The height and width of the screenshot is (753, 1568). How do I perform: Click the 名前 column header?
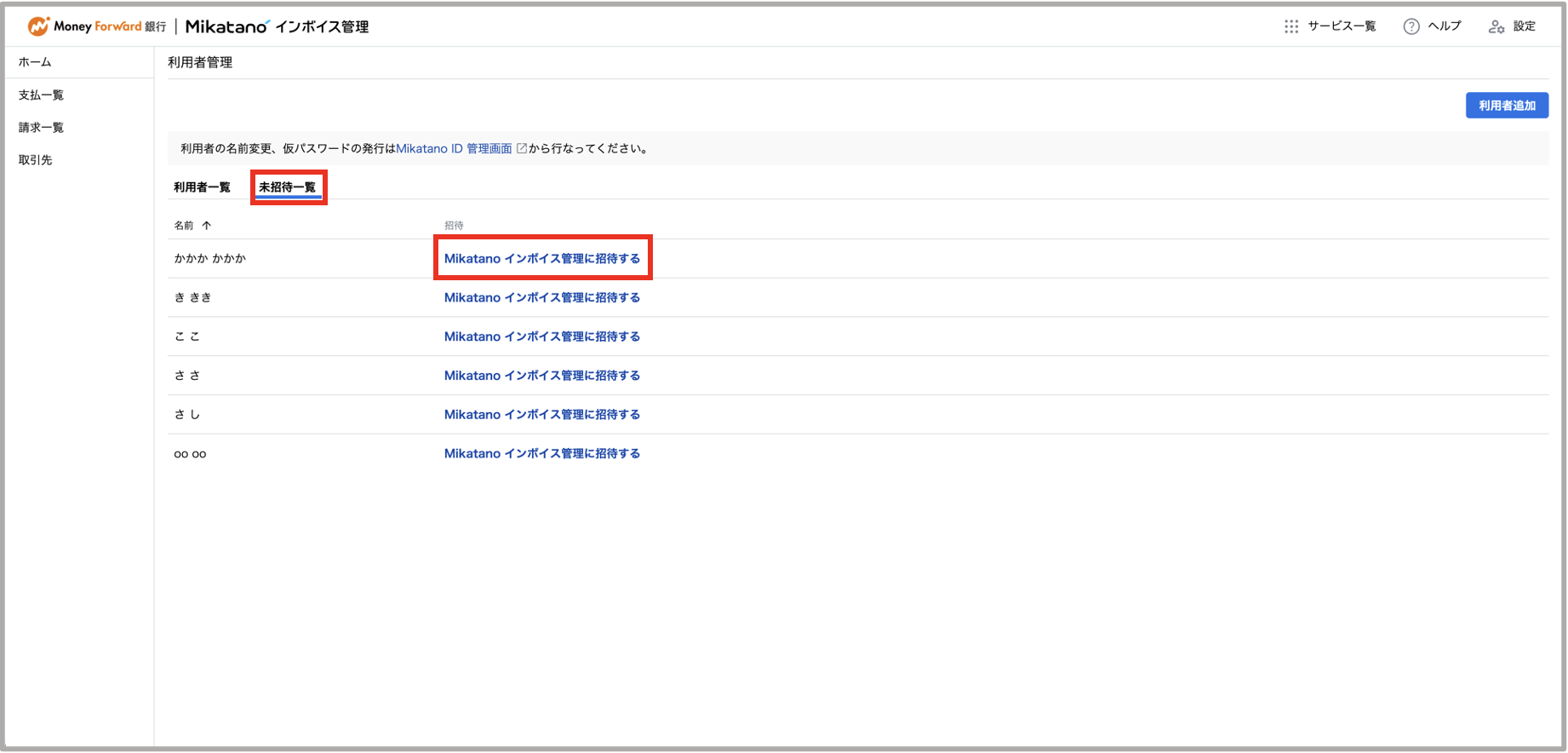(184, 226)
